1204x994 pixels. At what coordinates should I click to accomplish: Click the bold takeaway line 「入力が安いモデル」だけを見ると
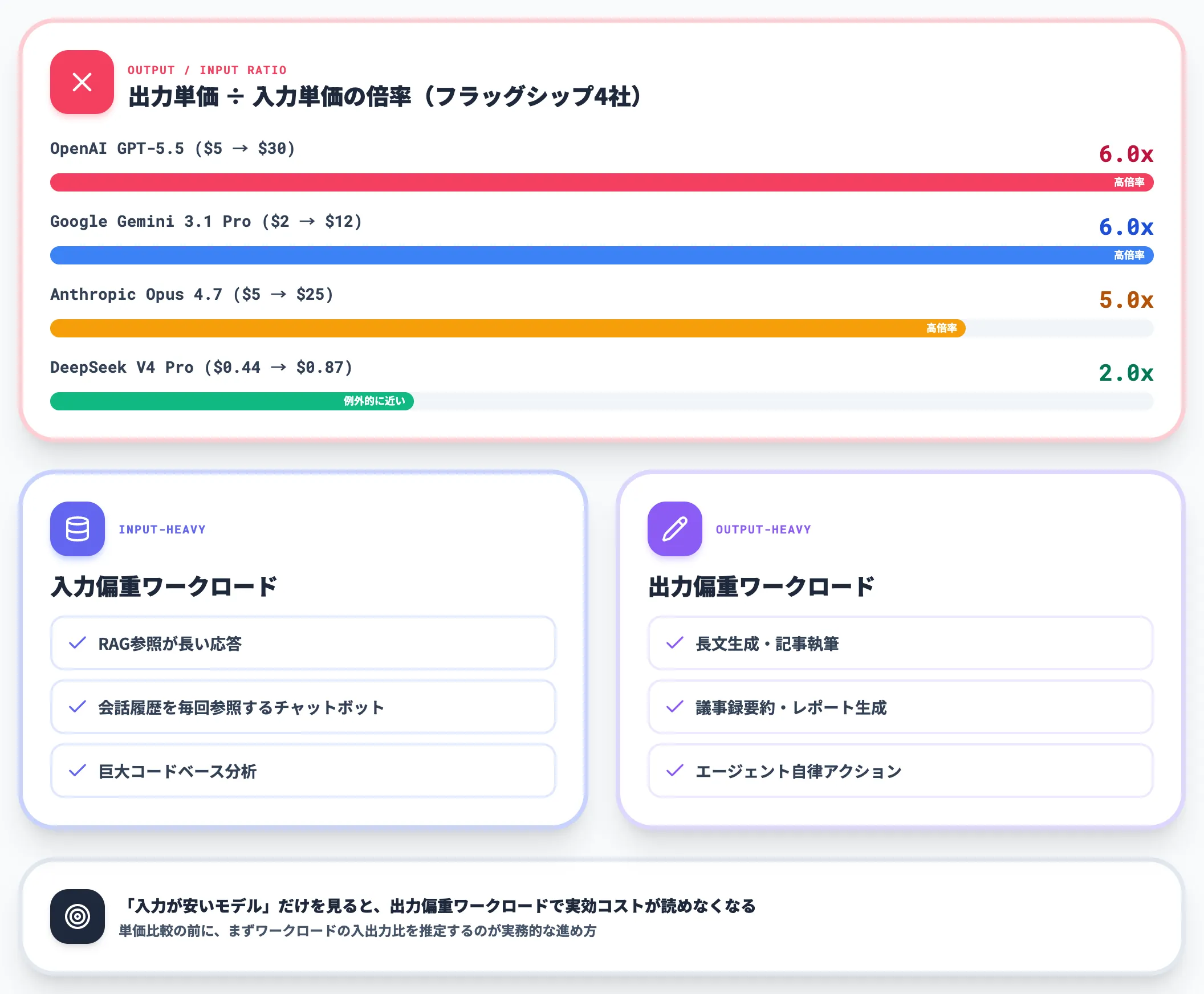439,906
